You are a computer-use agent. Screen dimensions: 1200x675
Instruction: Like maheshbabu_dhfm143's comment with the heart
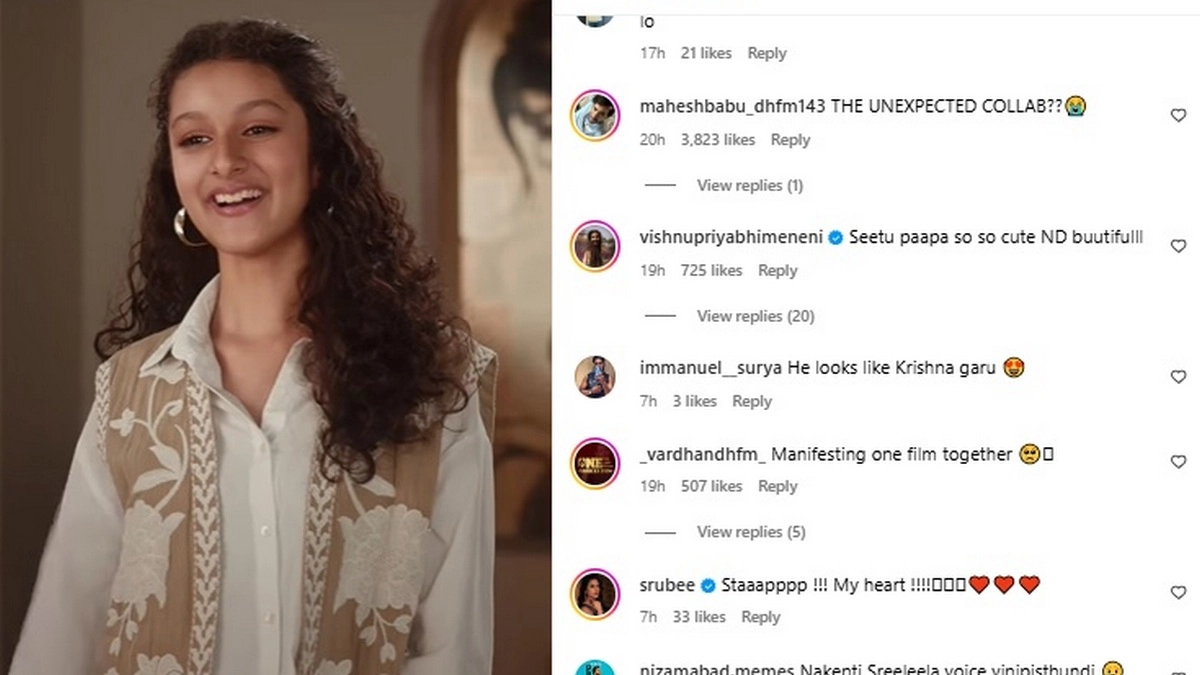tap(1178, 116)
